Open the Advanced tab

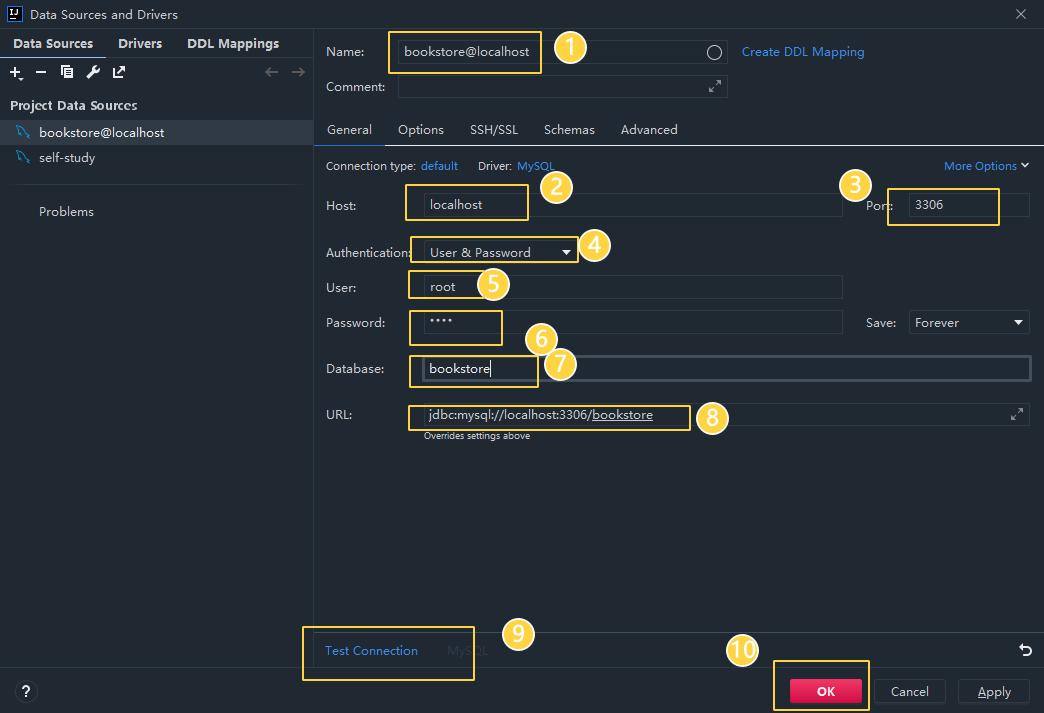pos(649,130)
